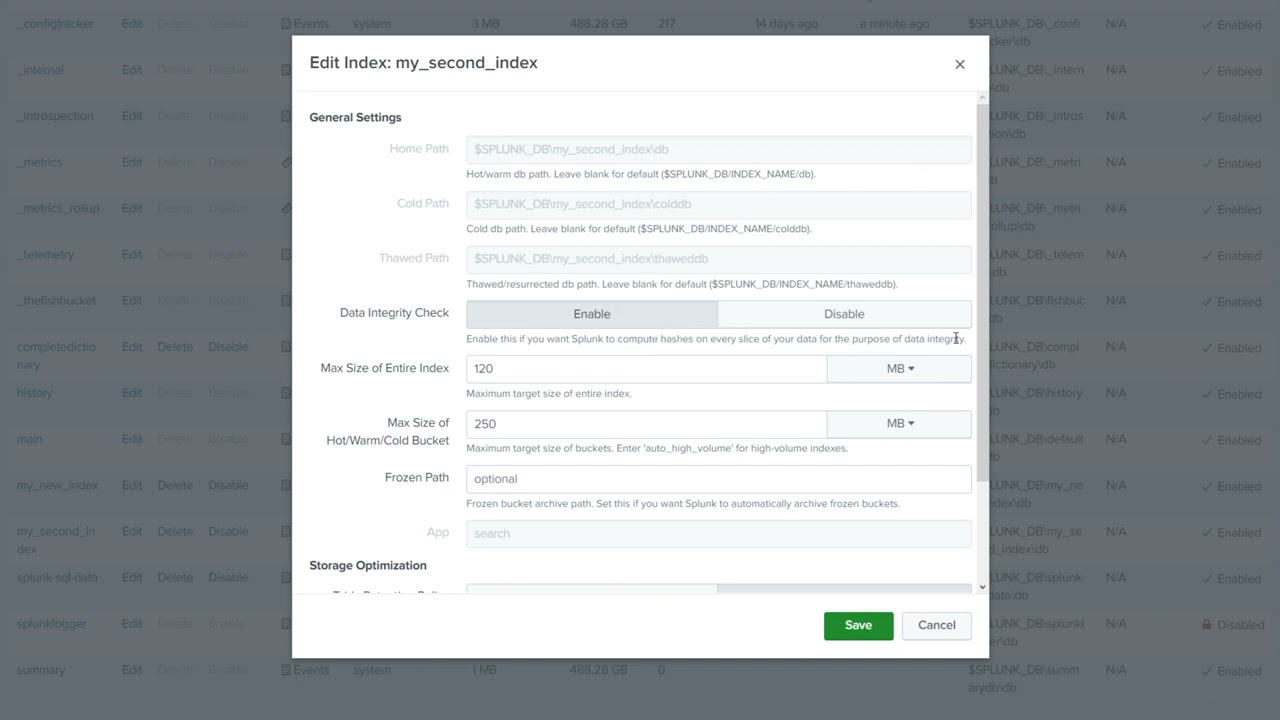Close the Edit Index dialog via X
The width and height of the screenshot is (1280, 720).
pyautogui.click(x=960, y=64)
